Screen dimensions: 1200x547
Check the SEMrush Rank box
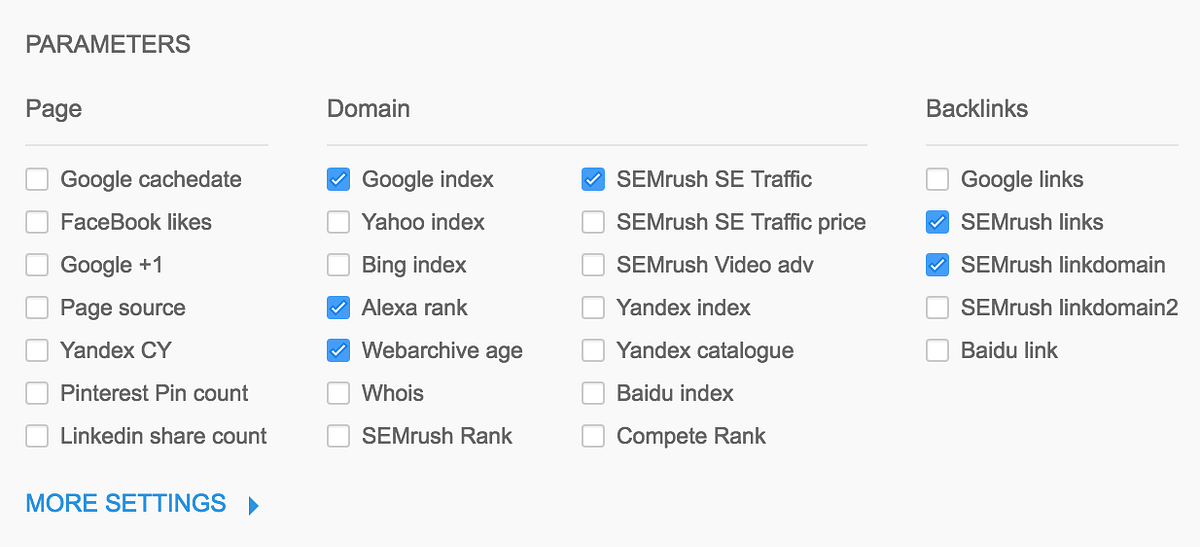tap(338, 436)
